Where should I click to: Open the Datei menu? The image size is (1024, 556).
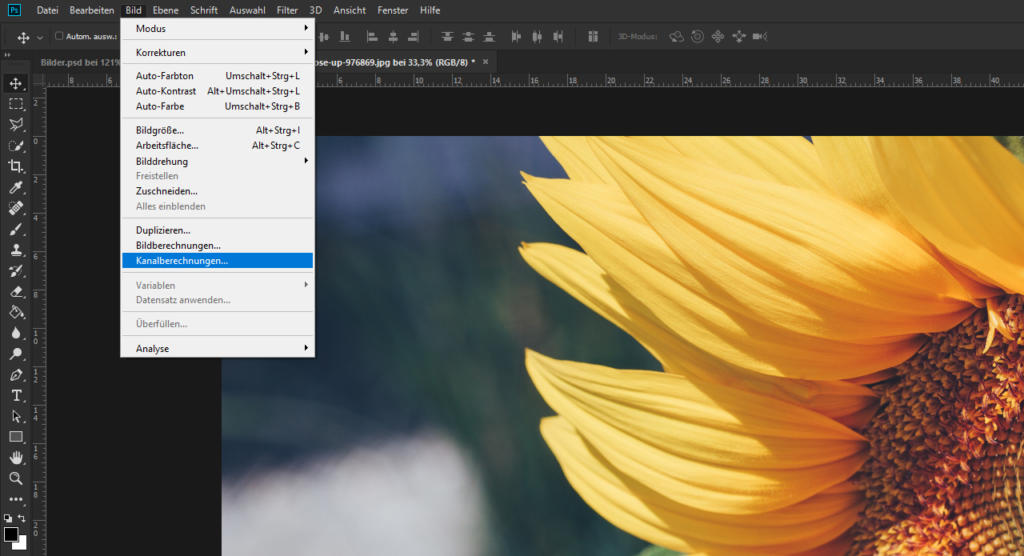coord(47,10)
